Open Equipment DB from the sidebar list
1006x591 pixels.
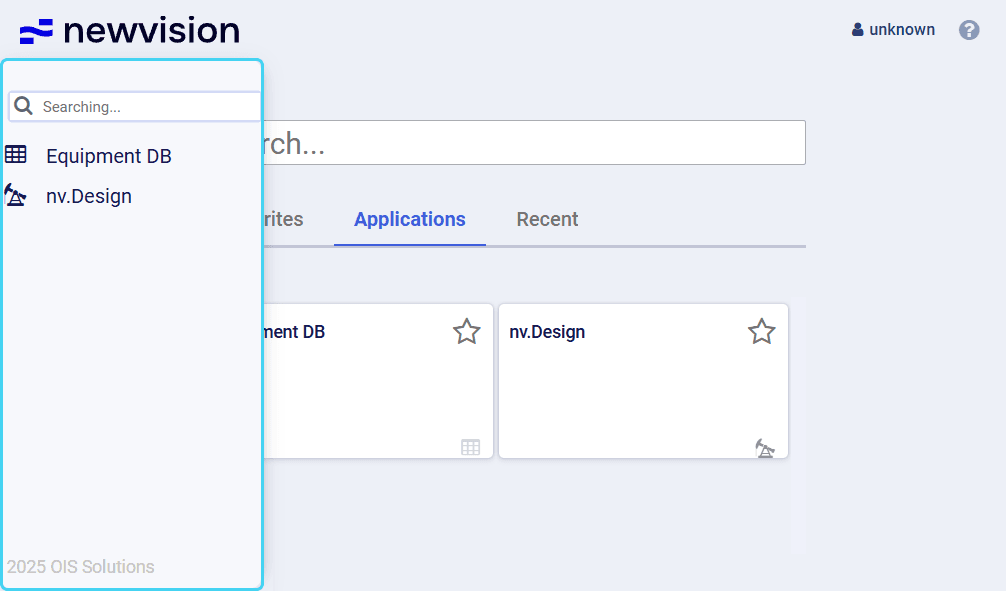pyautogui.click(x=108, y=156)
